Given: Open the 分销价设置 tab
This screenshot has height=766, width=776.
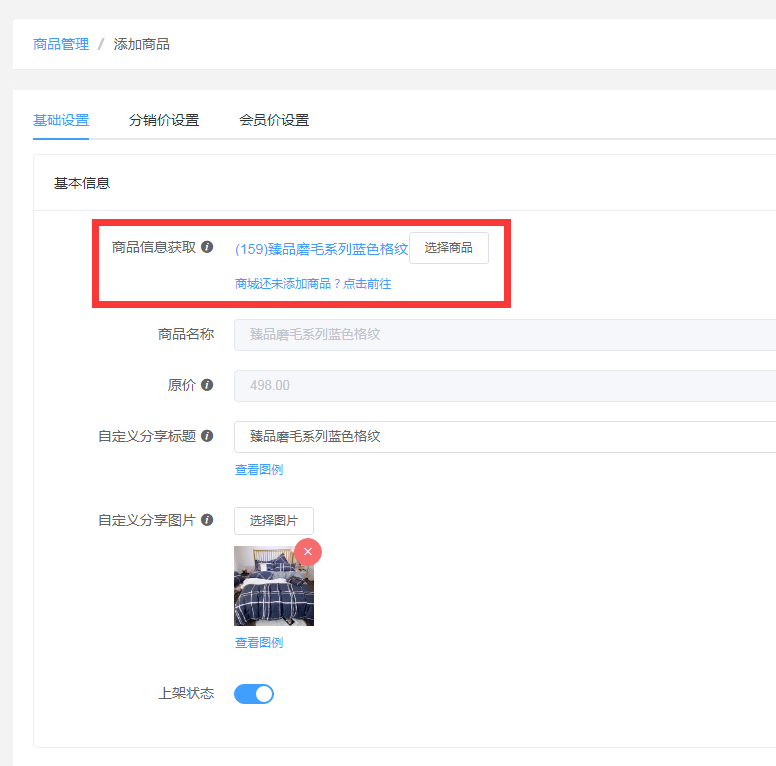Looking at the screenshot, I should [x=164, y=120].
